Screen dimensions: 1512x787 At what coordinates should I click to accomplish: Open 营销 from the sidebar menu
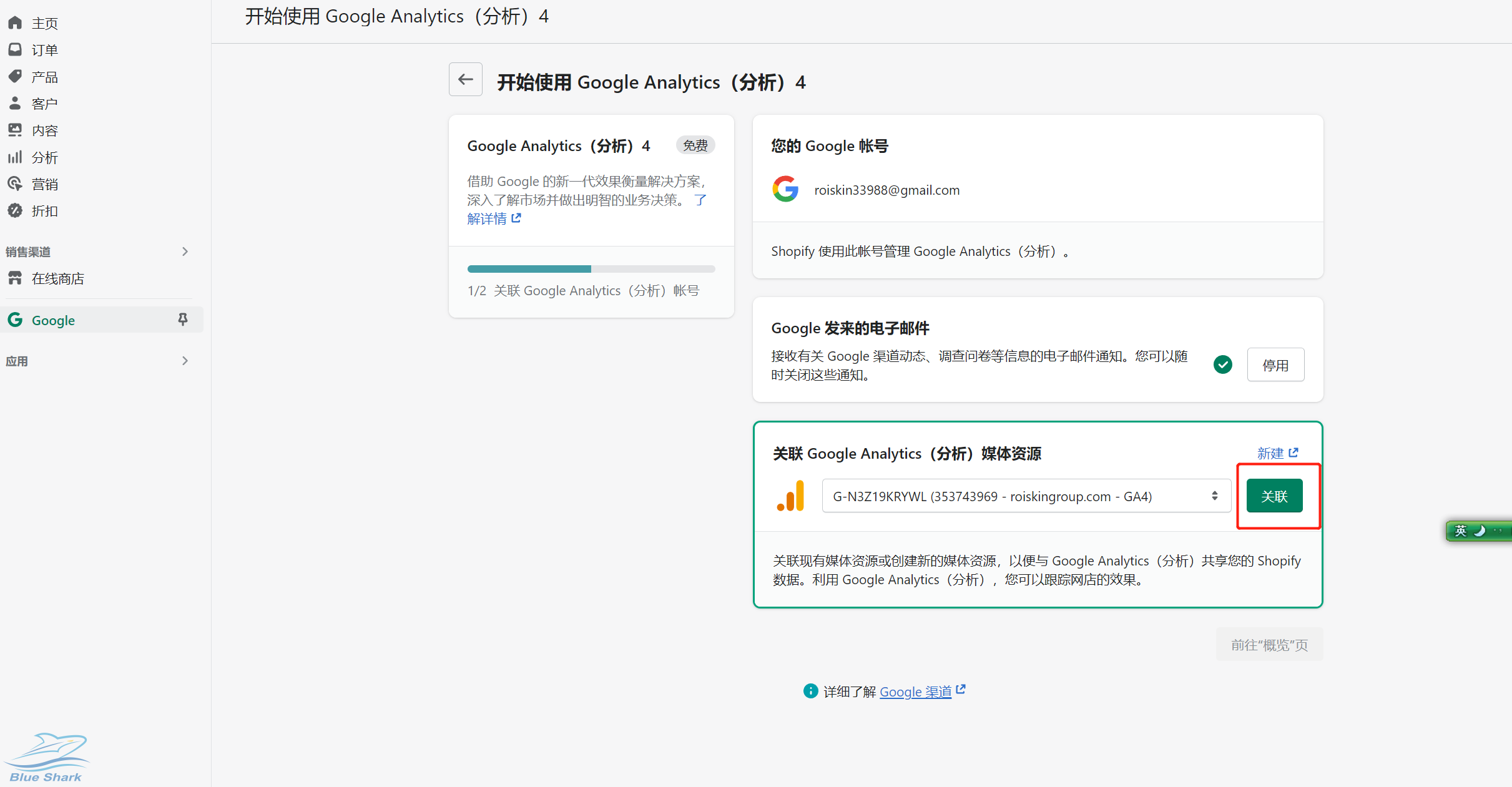44,184
